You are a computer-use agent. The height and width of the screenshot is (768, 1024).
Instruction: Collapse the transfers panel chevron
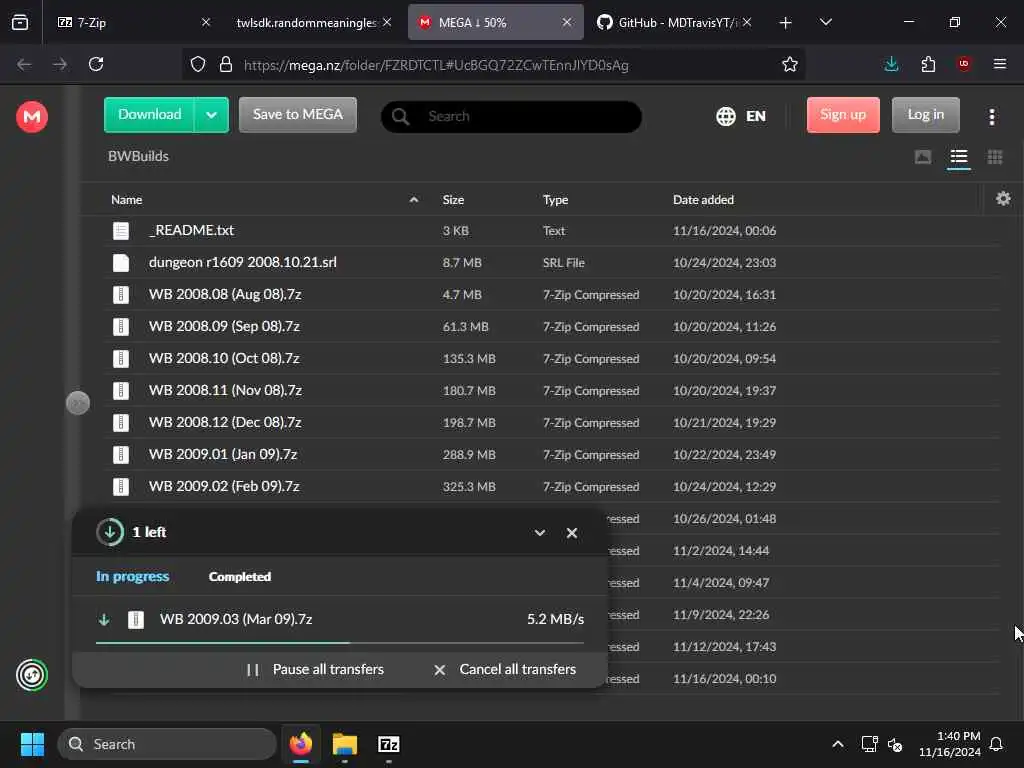tap(539, 533)
